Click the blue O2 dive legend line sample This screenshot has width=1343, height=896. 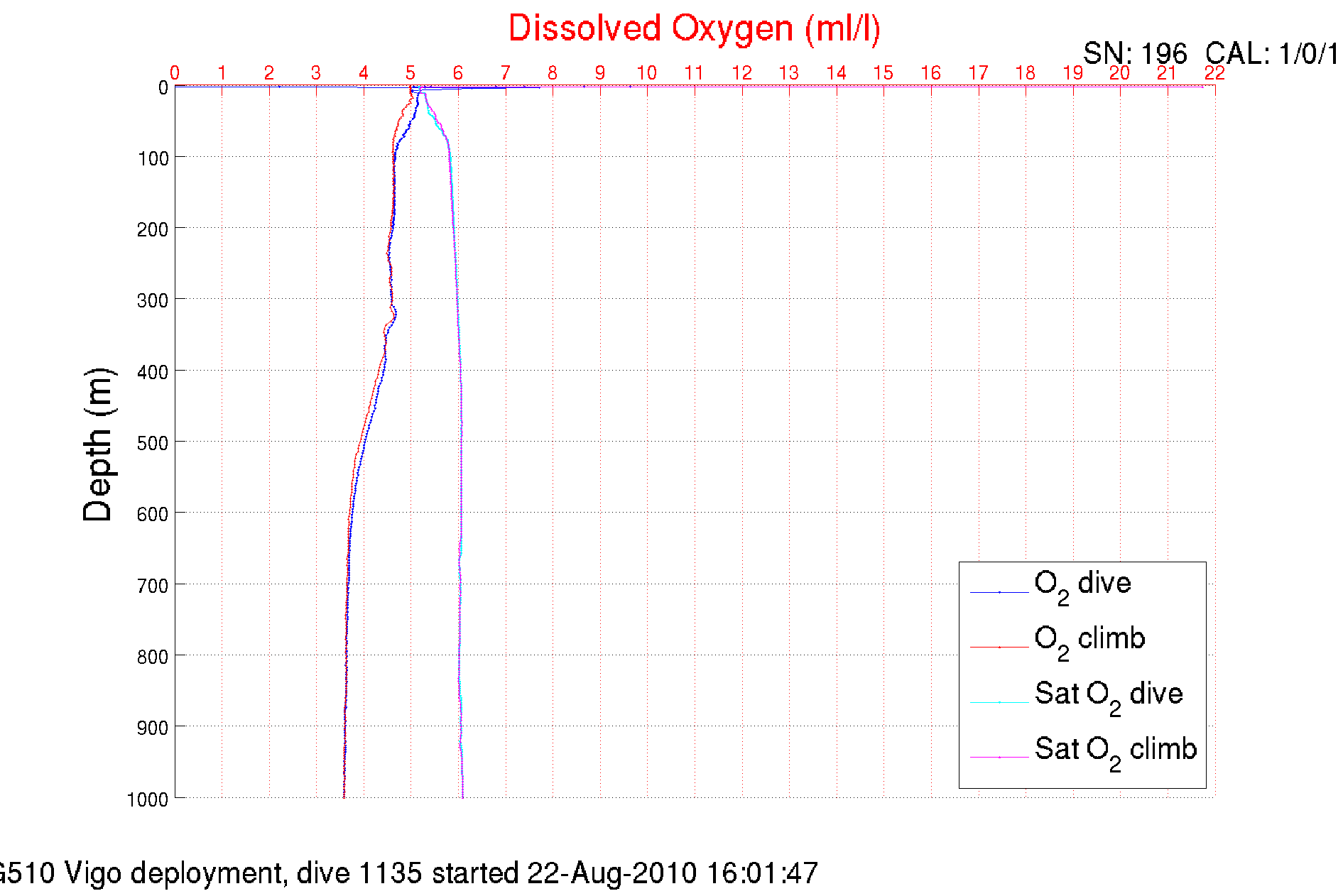pos(999,592)
